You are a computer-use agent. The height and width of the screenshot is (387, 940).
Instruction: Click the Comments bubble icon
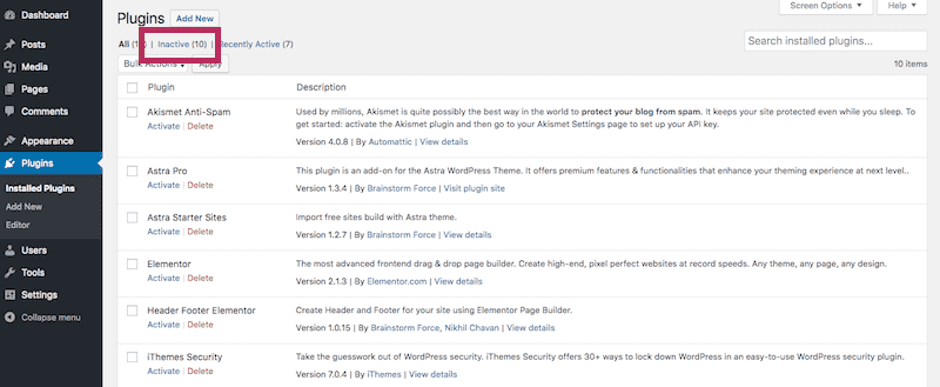9,111
